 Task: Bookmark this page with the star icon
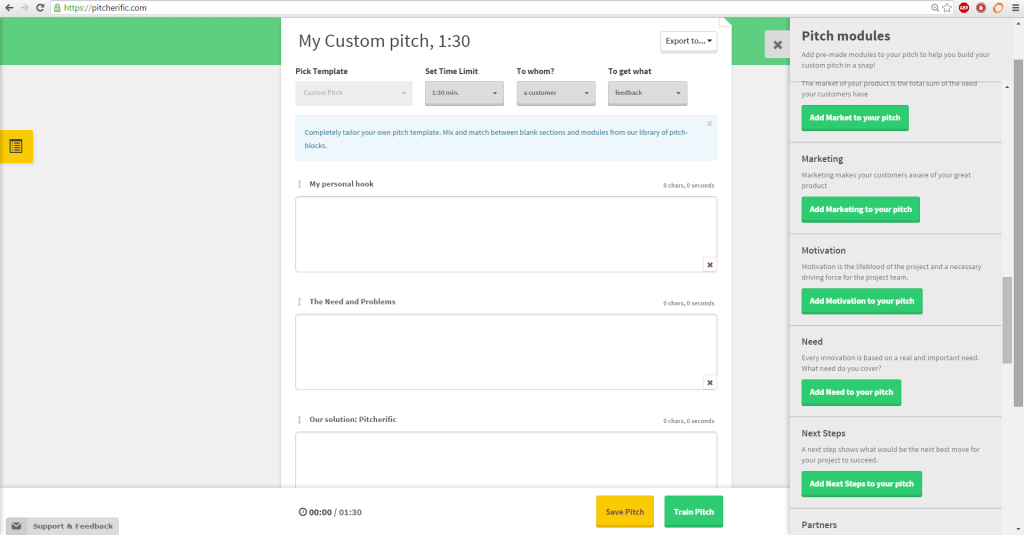[x=947, y=8]
